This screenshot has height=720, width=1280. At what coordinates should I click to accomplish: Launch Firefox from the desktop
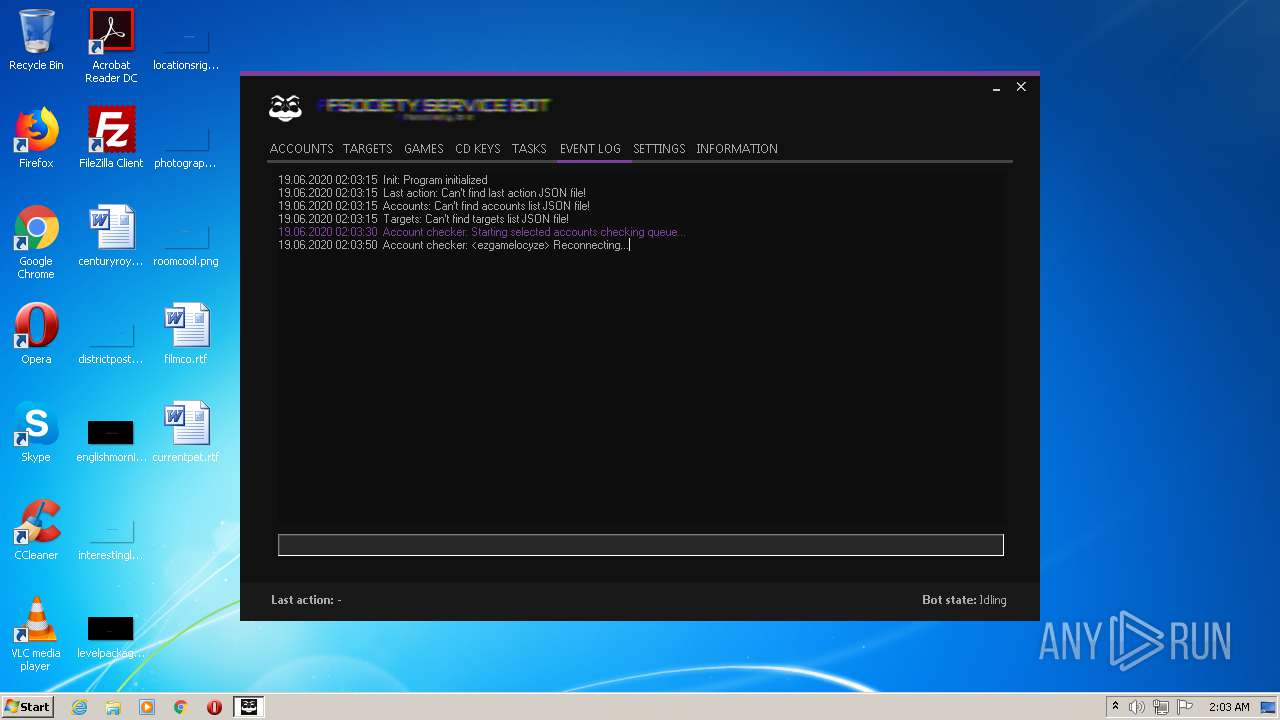36,138
